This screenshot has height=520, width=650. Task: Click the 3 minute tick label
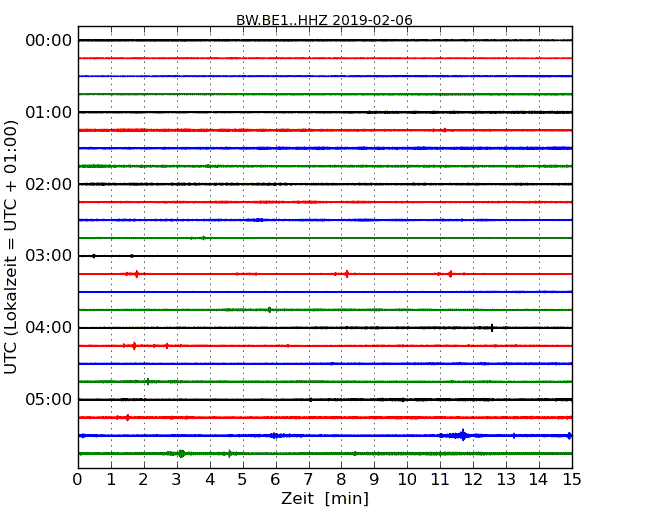pyautogui.click(x=177, y=480)
